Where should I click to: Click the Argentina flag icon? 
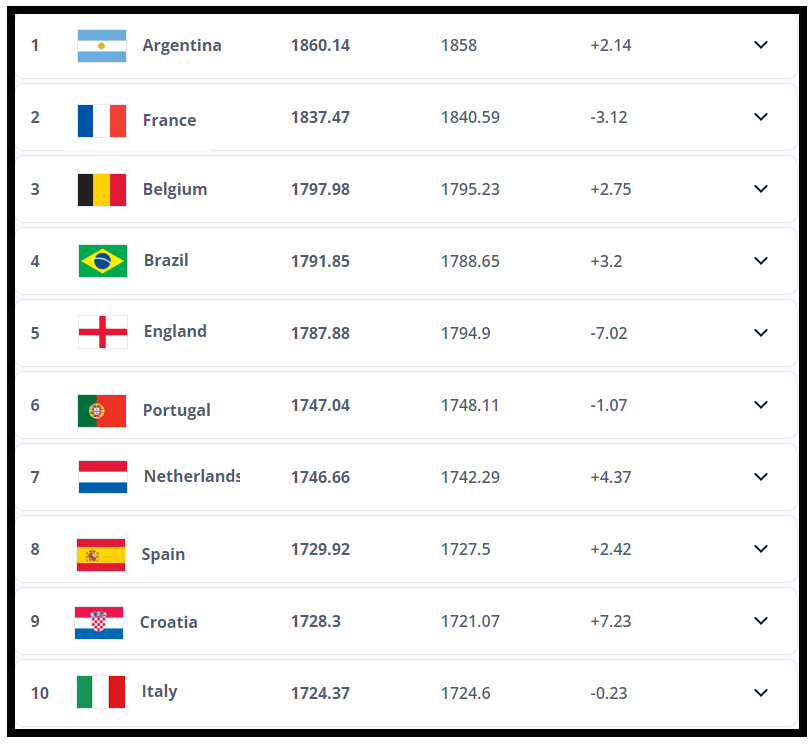click(x=102, y=46)
